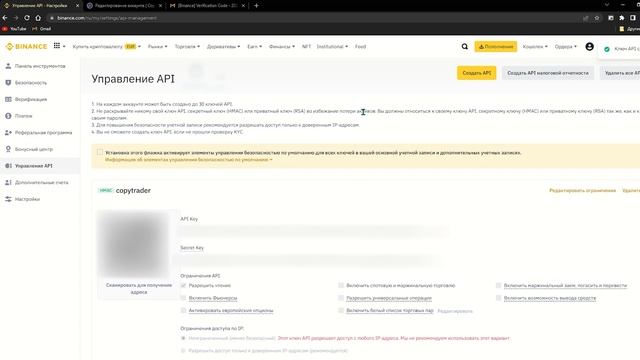Viewport: 640px width, 360px height.
Task: Enable Активировать европейские опционы checkbox
Action: click(x=183, y=311)
